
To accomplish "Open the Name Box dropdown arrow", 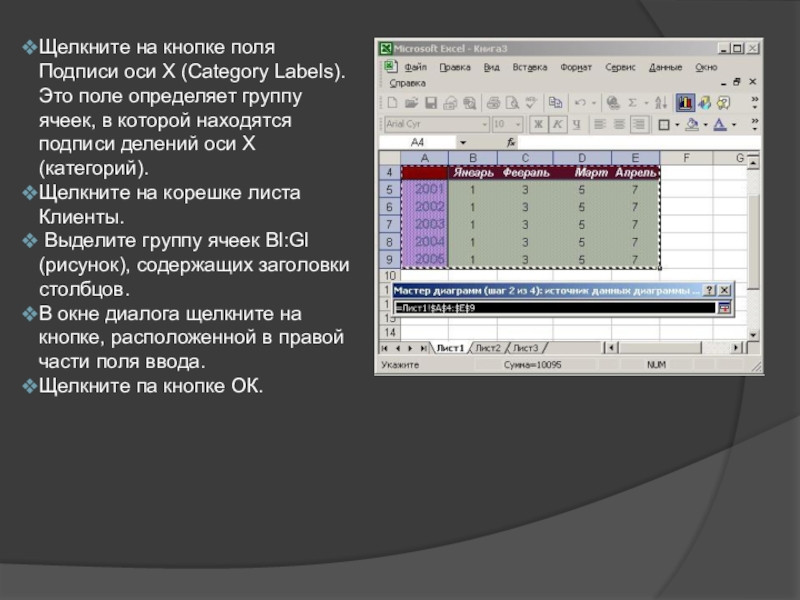I will click(x=463, y=142).
